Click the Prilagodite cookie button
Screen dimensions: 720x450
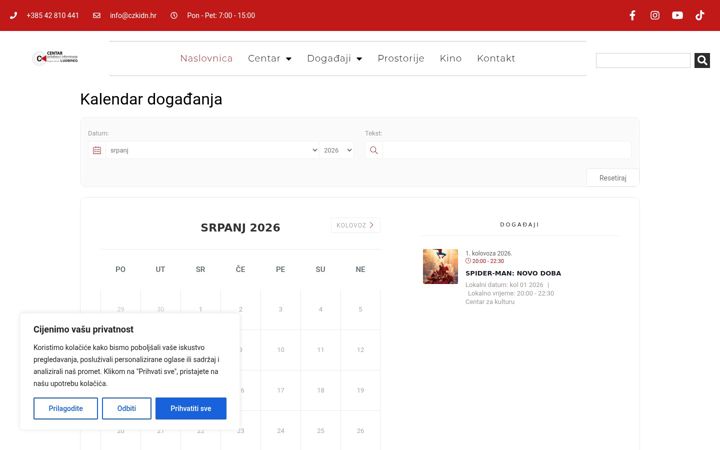66,408
